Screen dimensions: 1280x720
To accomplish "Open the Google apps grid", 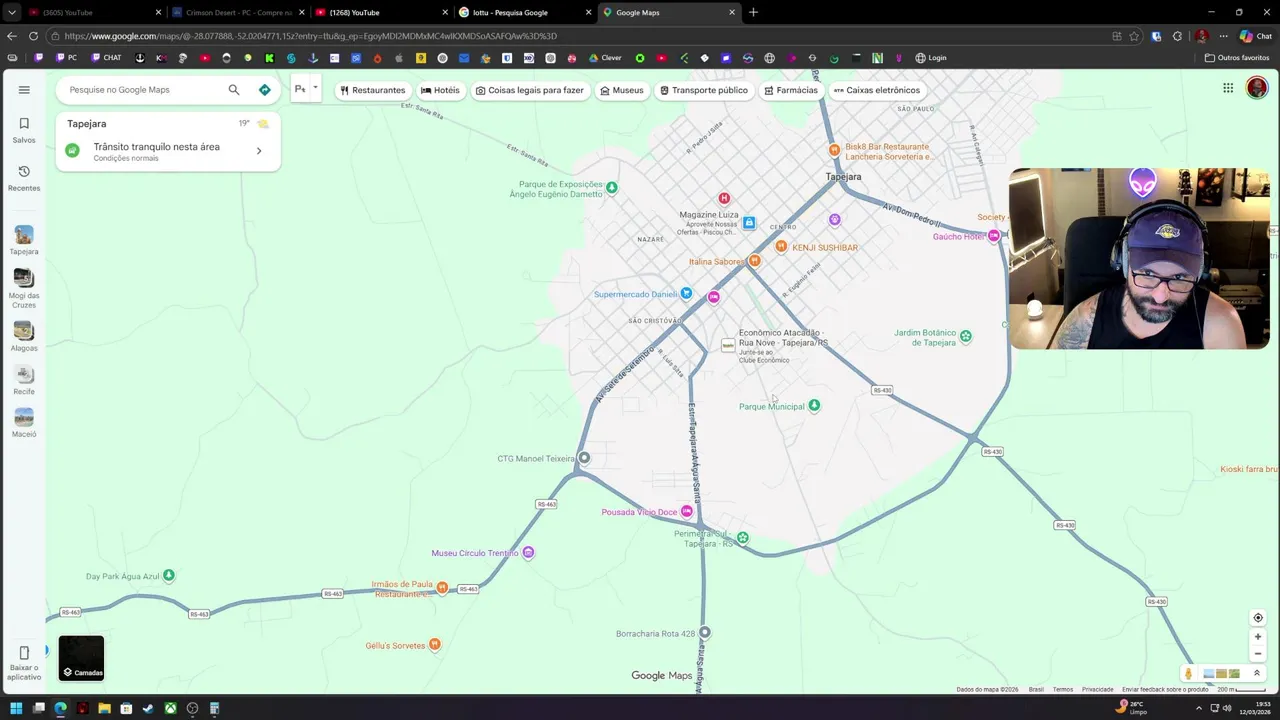I will point(1228,88).
